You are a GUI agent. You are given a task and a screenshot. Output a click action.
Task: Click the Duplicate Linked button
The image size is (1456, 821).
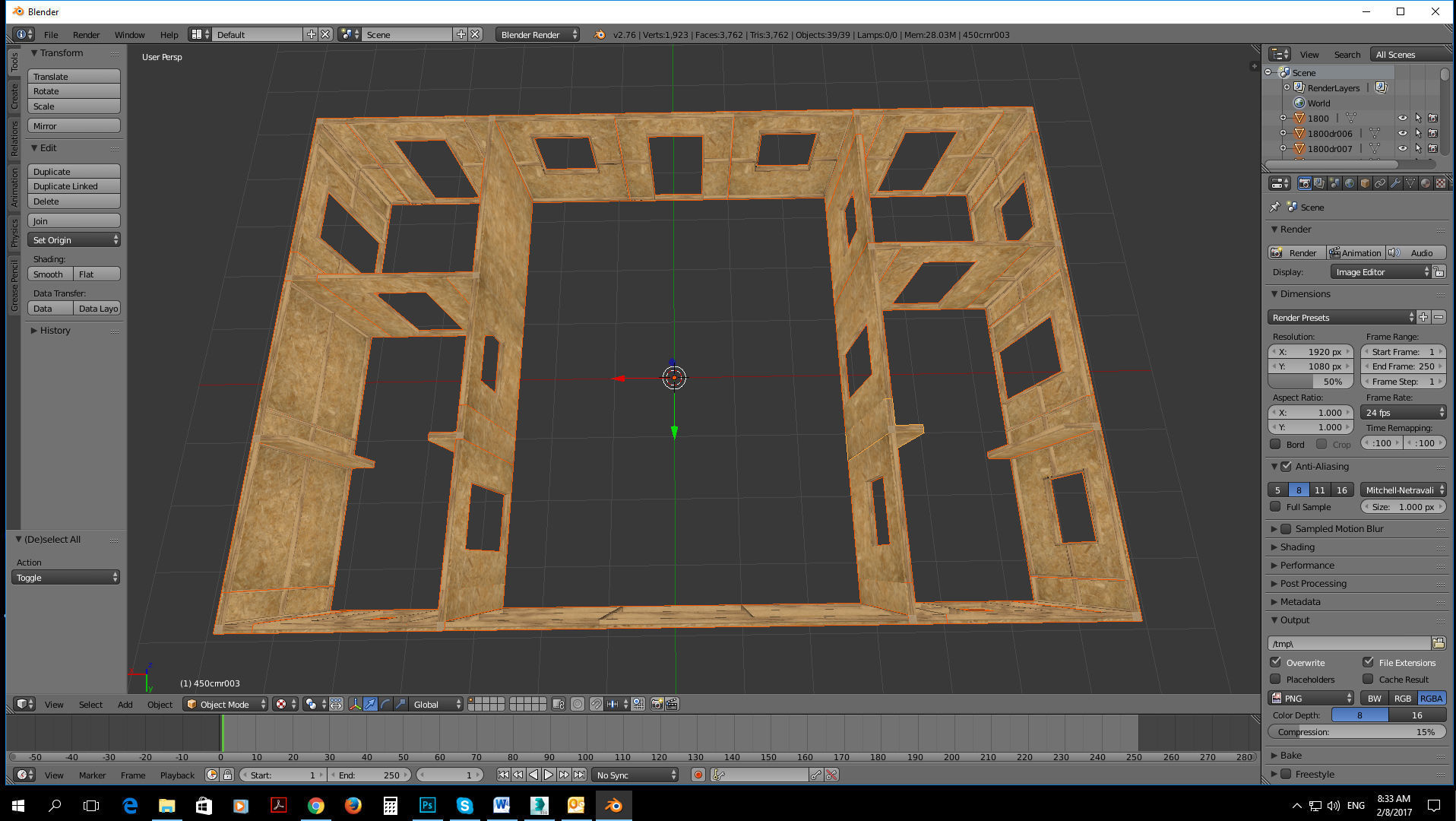click(74, 185)
